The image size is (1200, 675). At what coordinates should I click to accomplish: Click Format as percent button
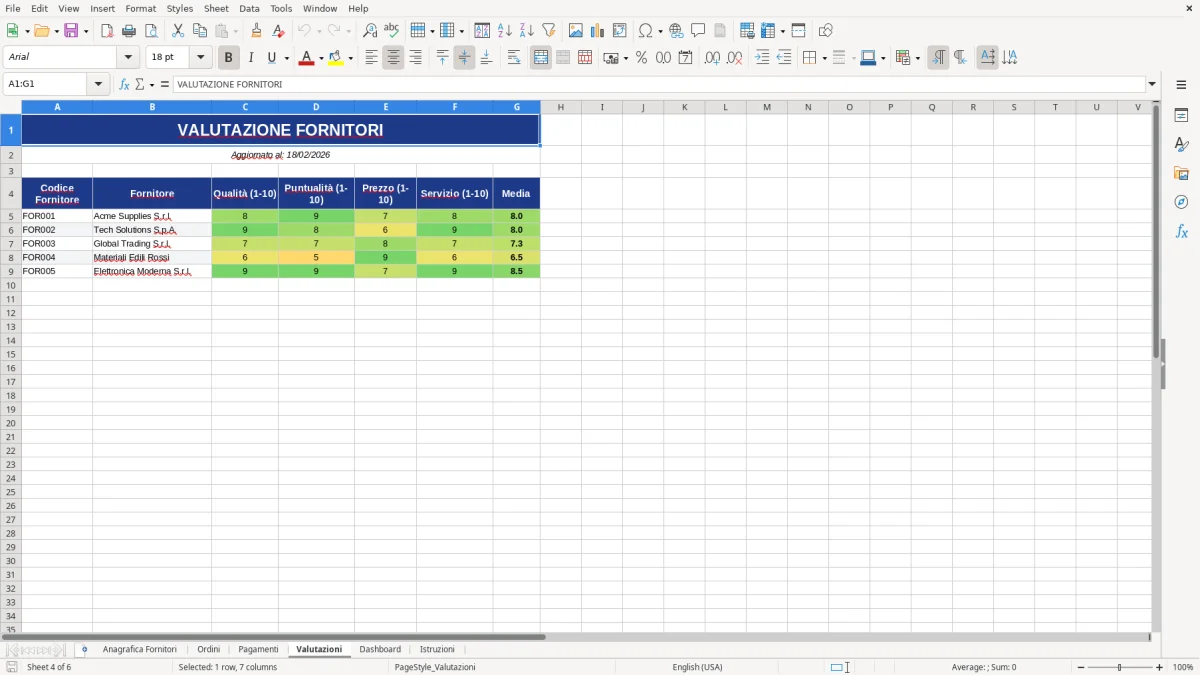coord(640,58)
